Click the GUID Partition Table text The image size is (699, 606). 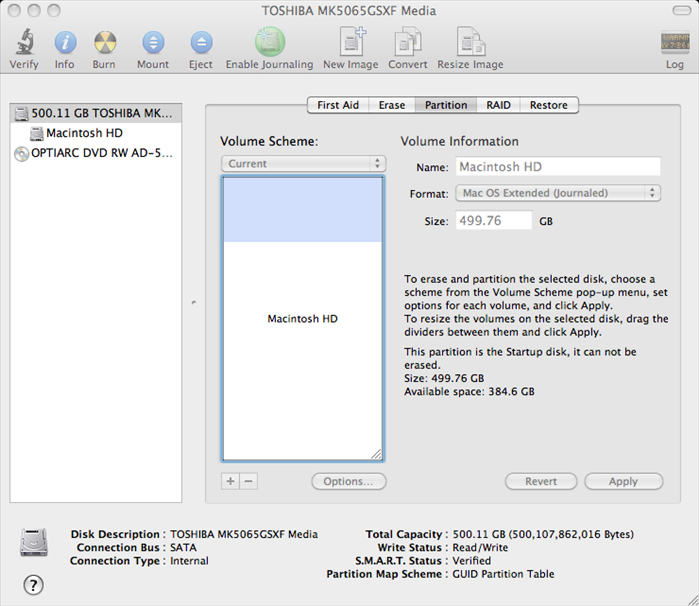click(x=503, y=574)
